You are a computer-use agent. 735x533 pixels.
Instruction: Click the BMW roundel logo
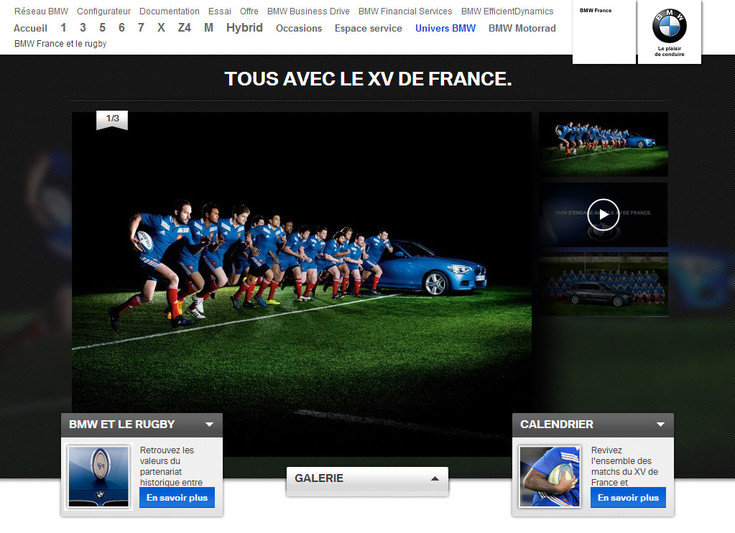[x=669, y=26]
